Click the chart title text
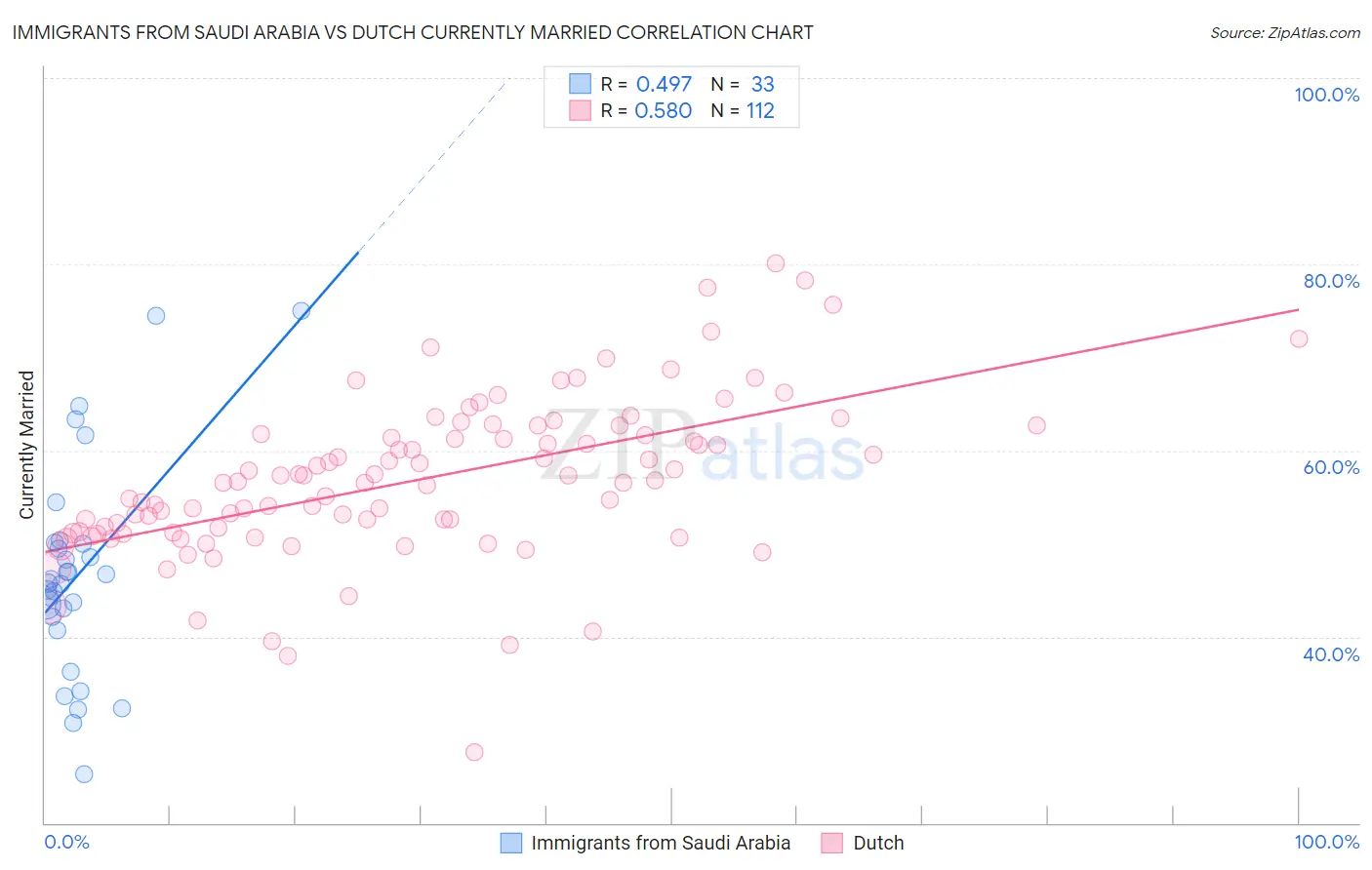The height and width of the screenshot is (870, 1372). [x=413, y=32]
